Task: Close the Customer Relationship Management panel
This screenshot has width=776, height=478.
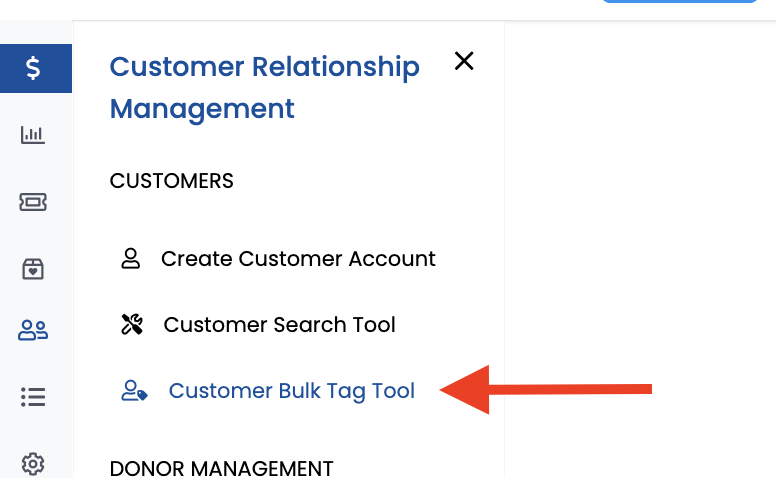Action: (x=464, y=61)
